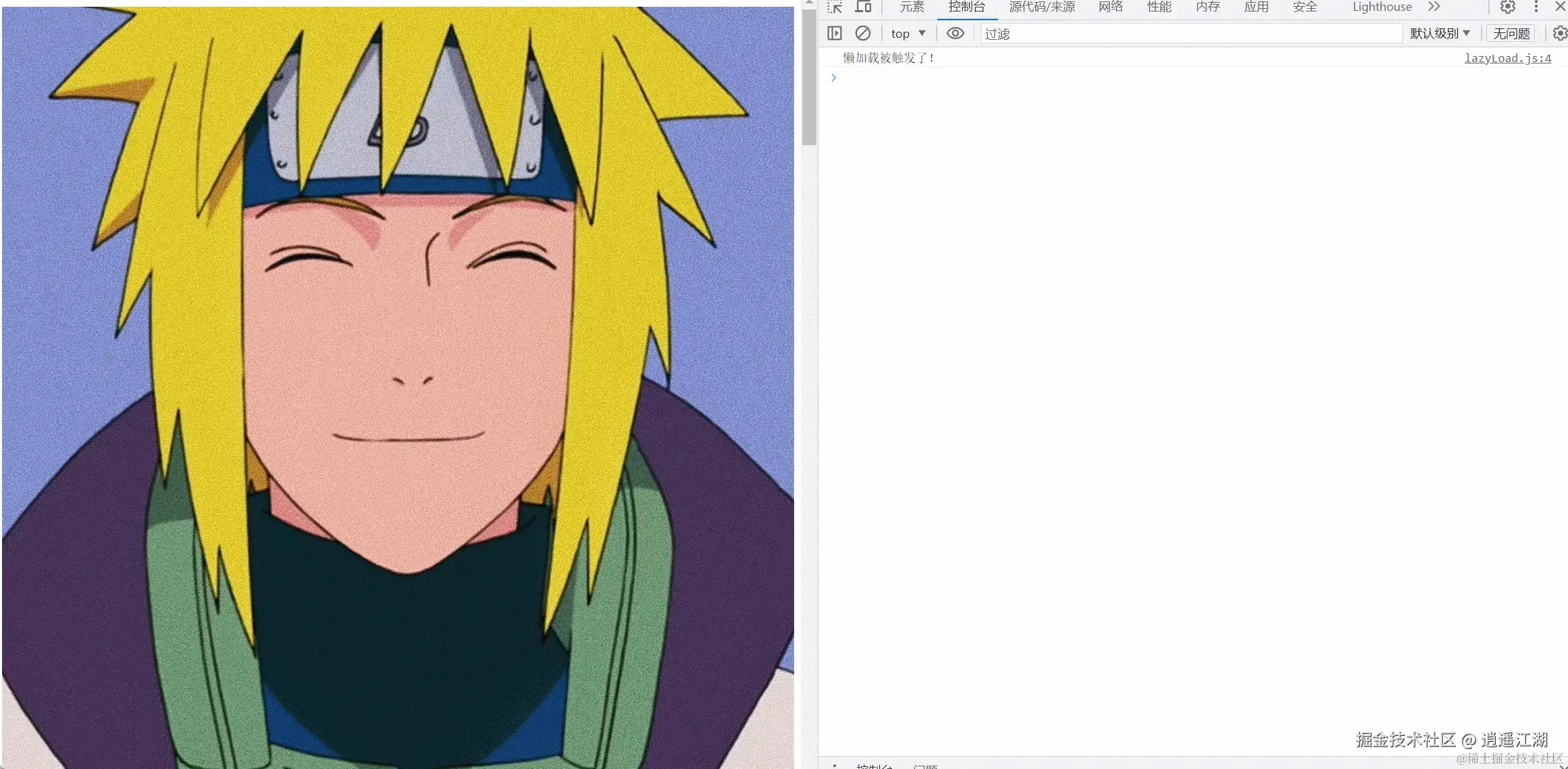Open the Lighthouse tab

pos(1382,7)
